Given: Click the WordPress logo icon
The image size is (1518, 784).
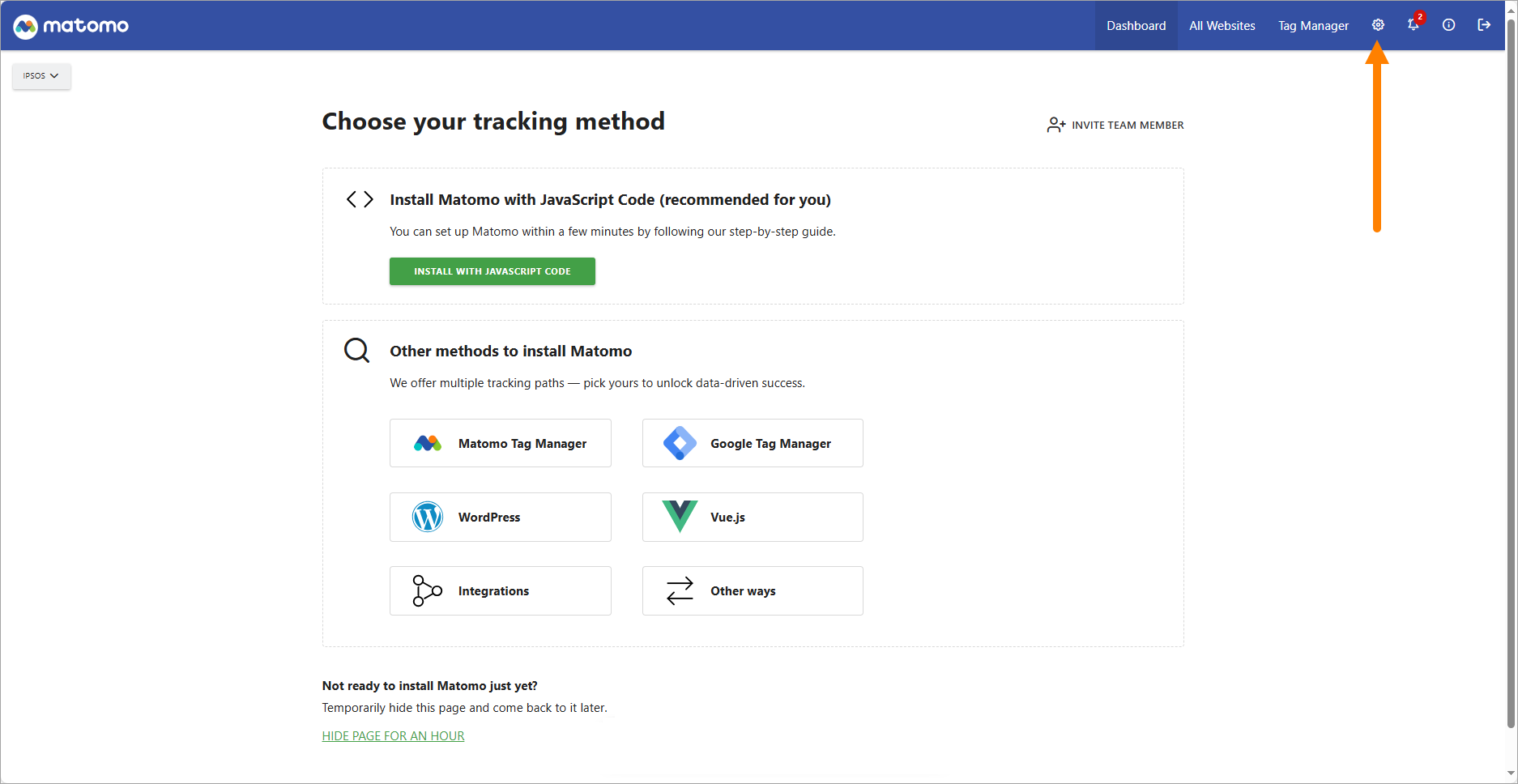Looking at the screenshot, I should point(428,517).
